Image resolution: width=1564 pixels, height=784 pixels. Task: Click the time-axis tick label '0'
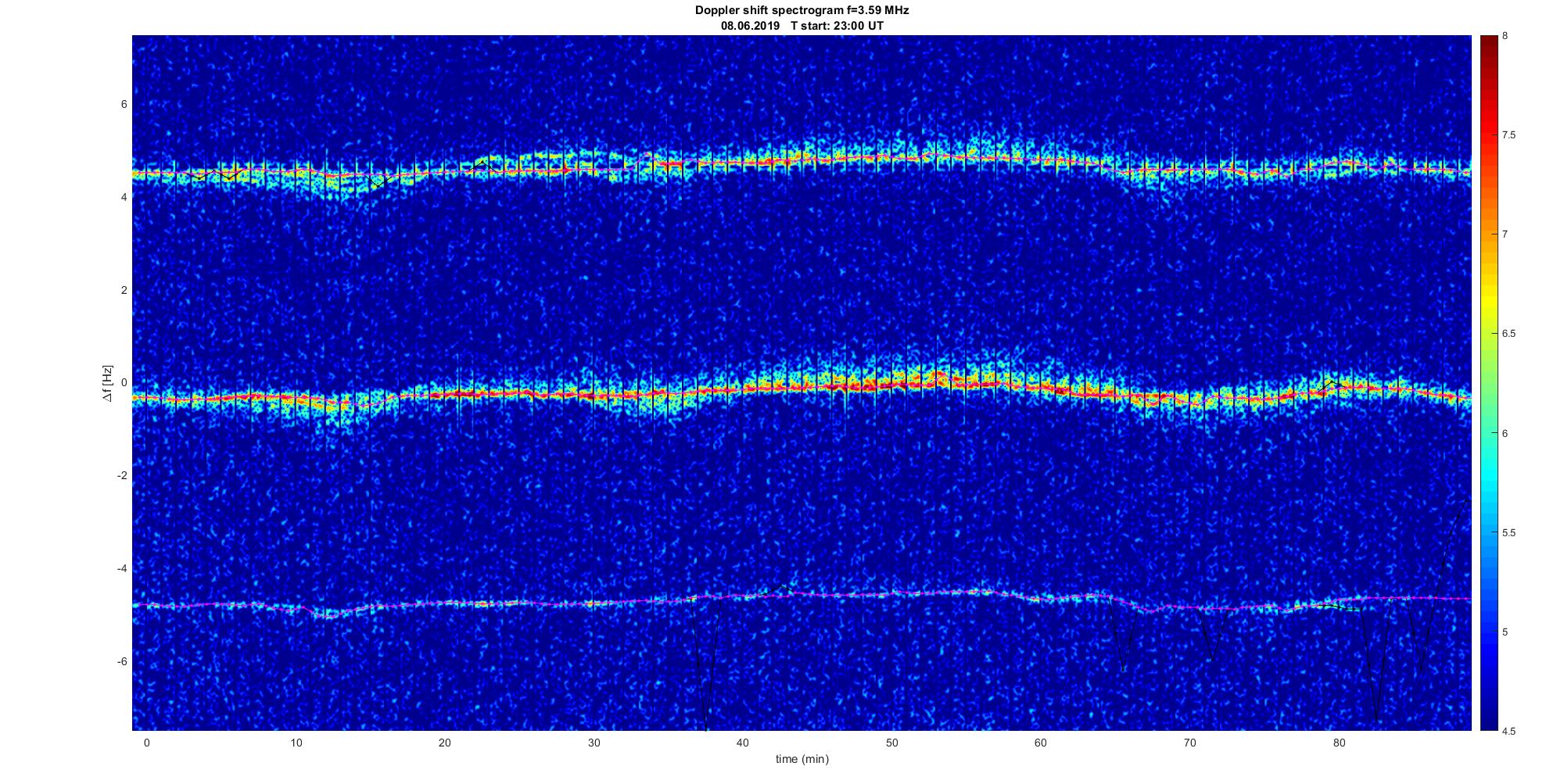tap(146, 743)
